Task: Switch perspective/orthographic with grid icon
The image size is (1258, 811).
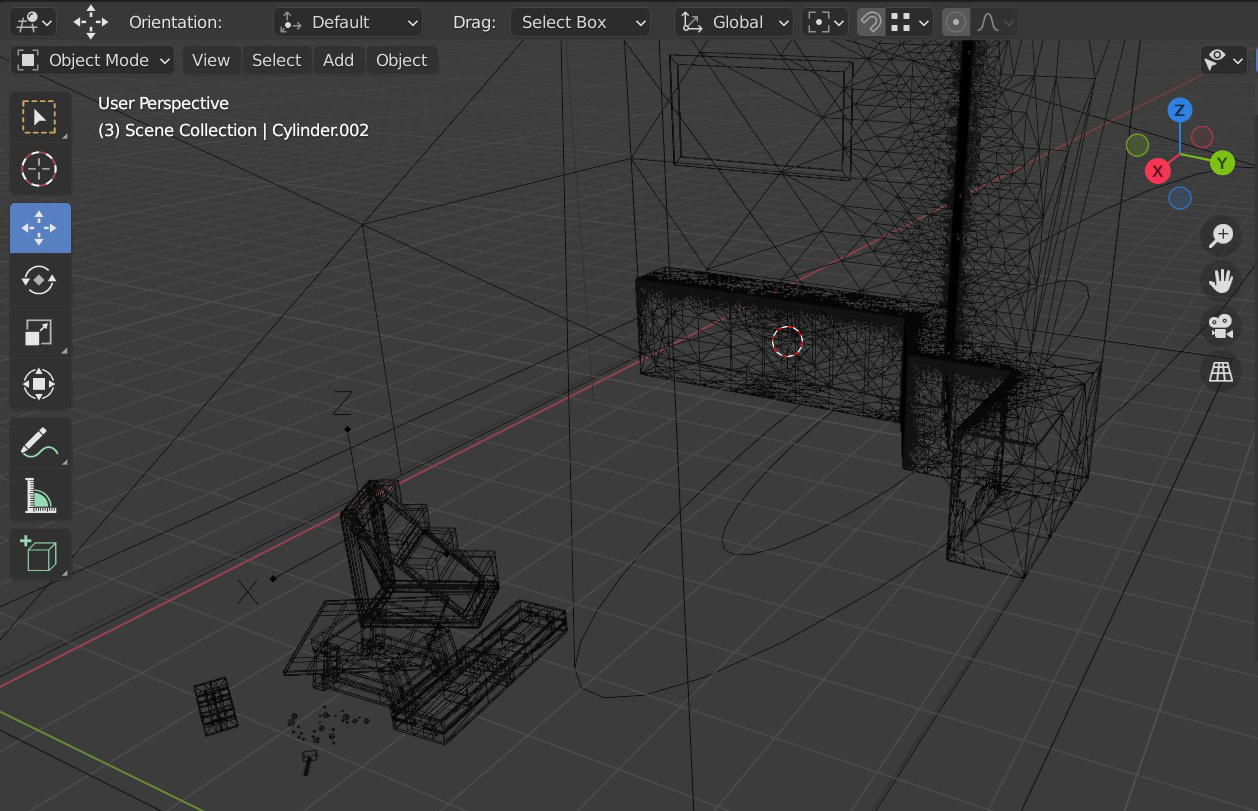Action: 1221,372
